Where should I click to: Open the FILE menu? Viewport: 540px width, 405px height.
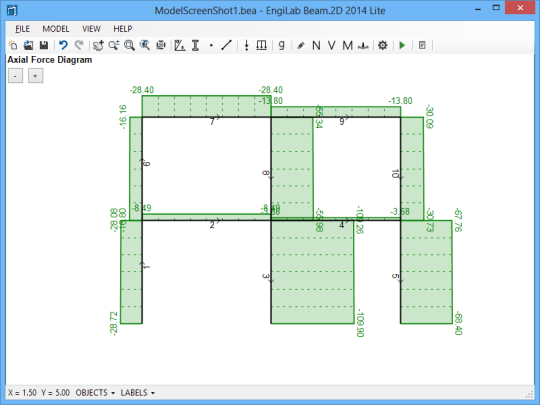coord(22,29)
